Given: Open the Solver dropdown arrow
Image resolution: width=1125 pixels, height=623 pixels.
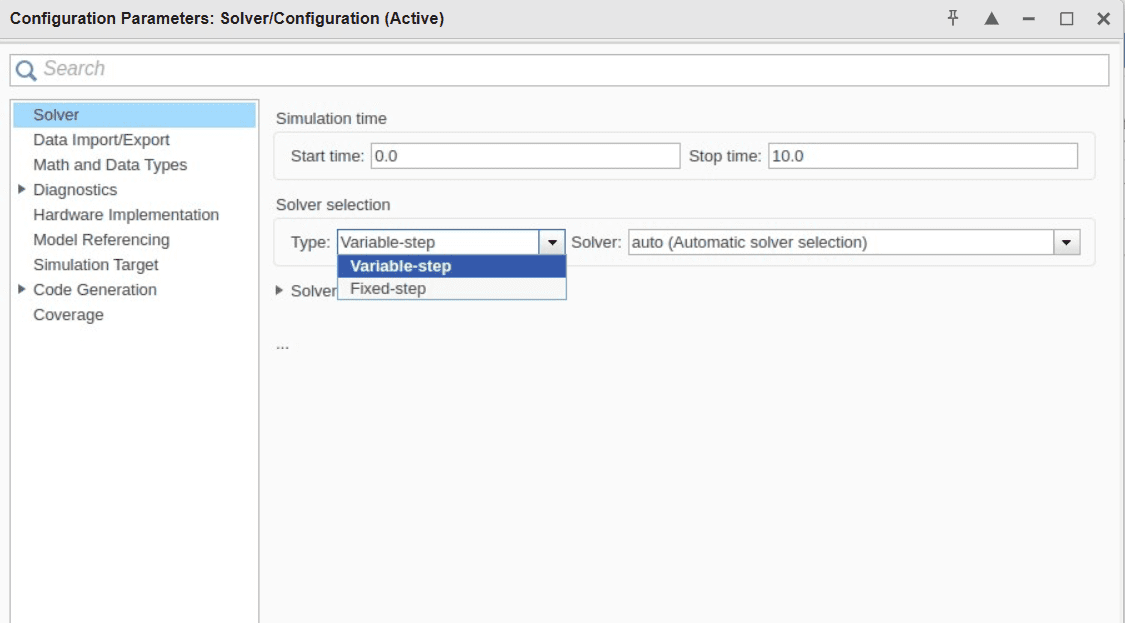Looking at the screenshot, I should point(1066,243).
